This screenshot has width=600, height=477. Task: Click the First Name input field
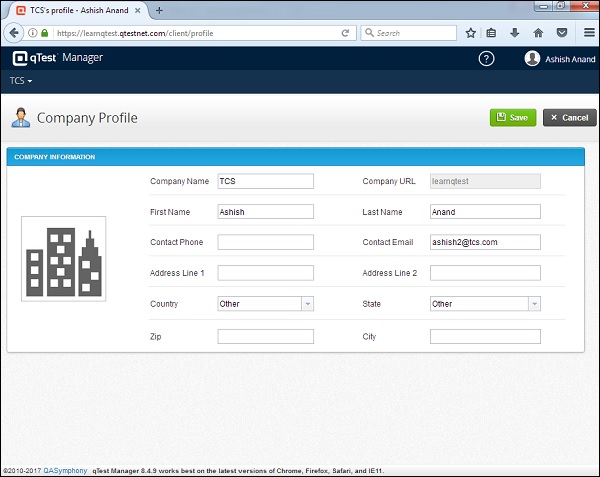click(266, 212)
